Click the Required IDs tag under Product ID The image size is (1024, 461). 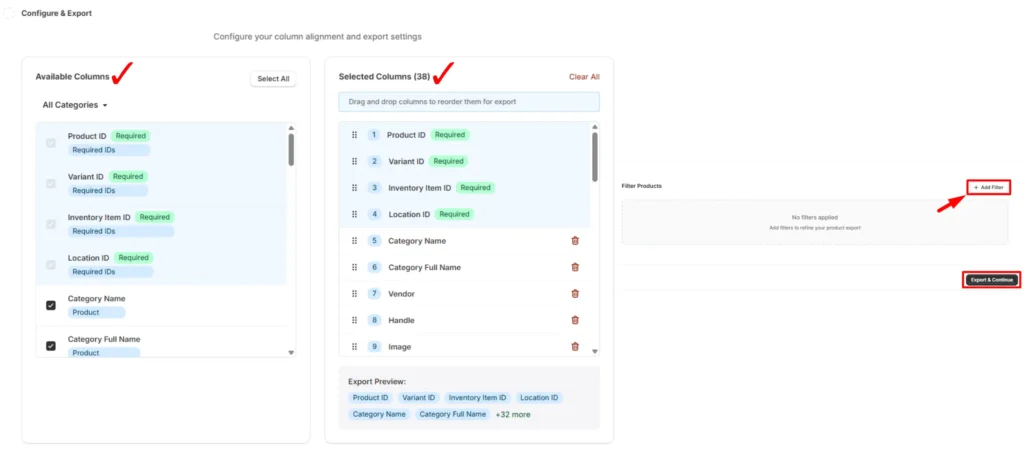click(108, 150)
